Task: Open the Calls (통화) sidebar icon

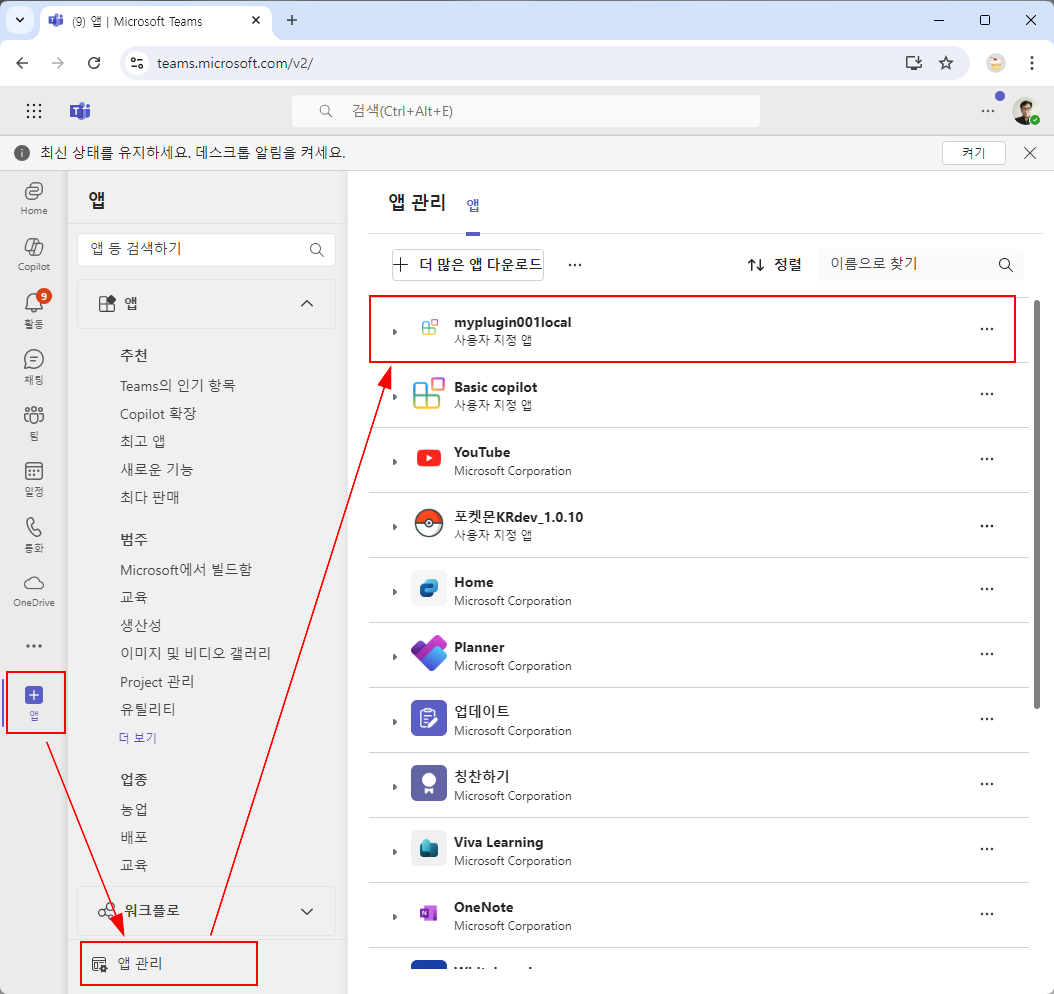Action: pos(34,534)
